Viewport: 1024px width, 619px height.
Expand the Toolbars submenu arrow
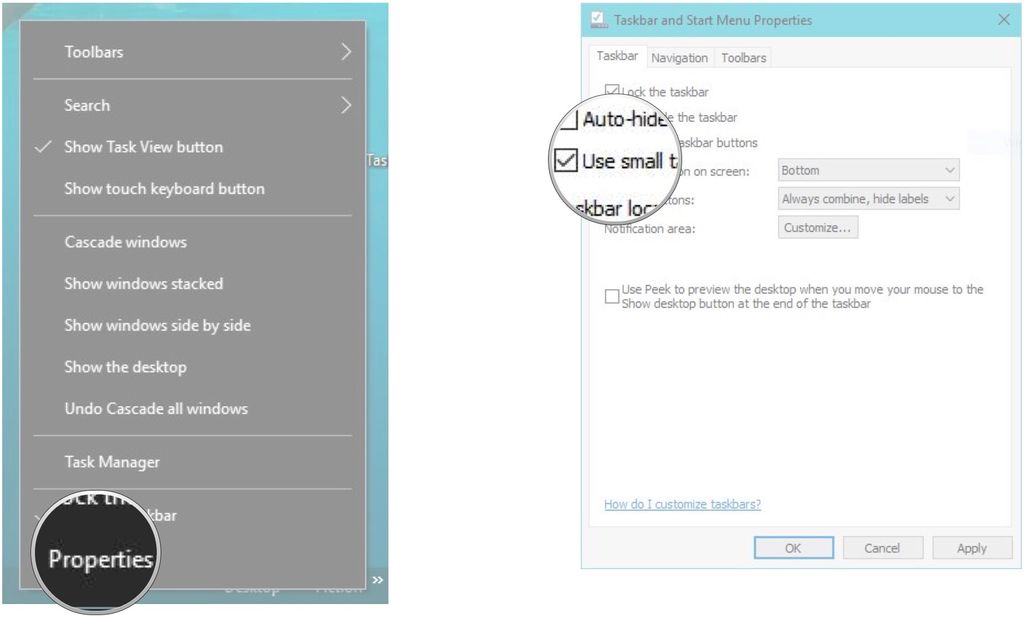pyautogui.click(x=347, y=51)
